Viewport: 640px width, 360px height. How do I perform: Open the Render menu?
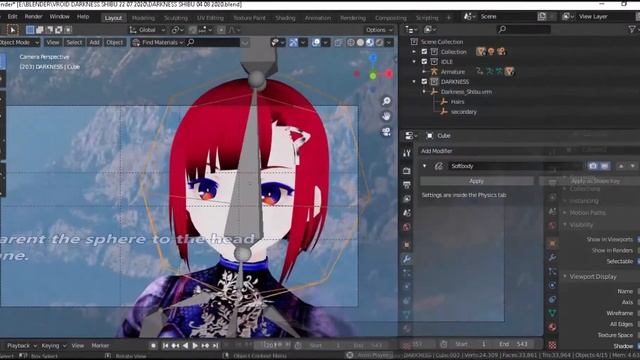(33, 17)
